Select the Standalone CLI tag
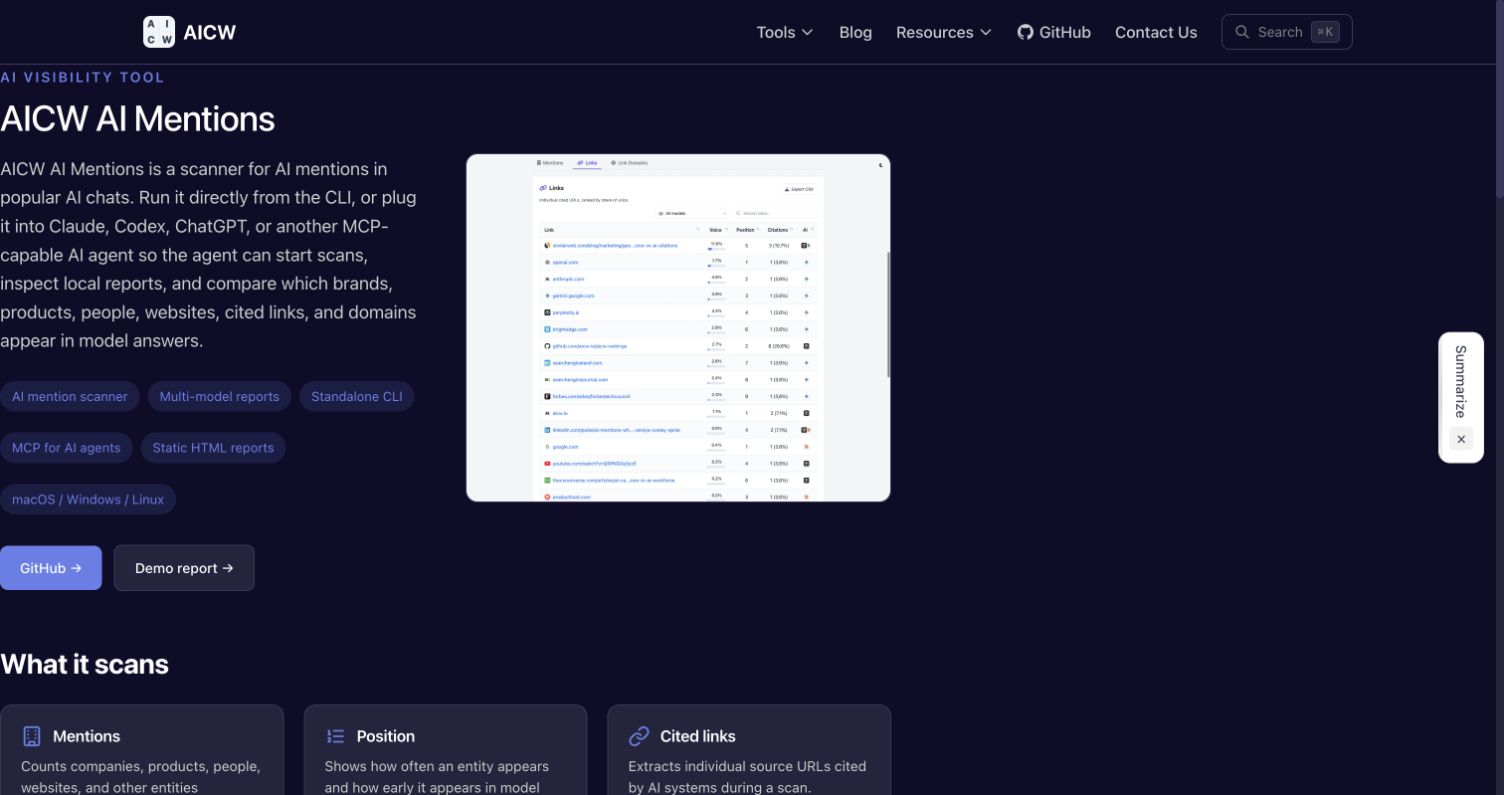The width and height of the screenshot is (1504, 795). pyautogui.click(x=357, y=396)
